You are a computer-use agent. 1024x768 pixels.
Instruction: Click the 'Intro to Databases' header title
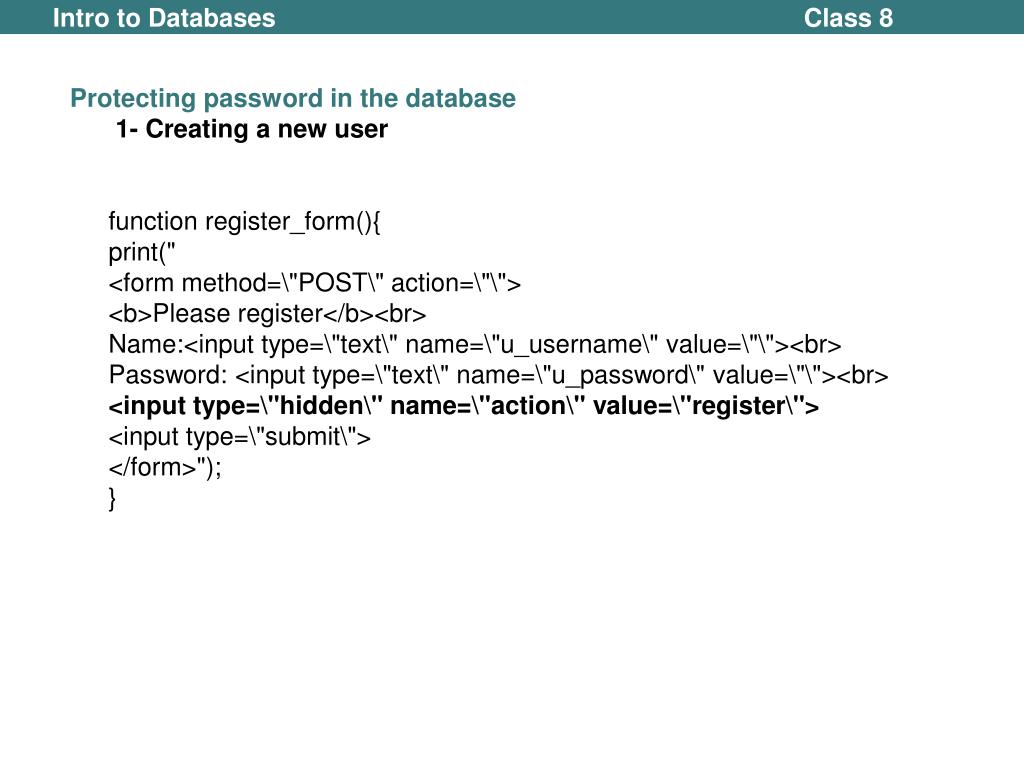(x=164, y=18)
